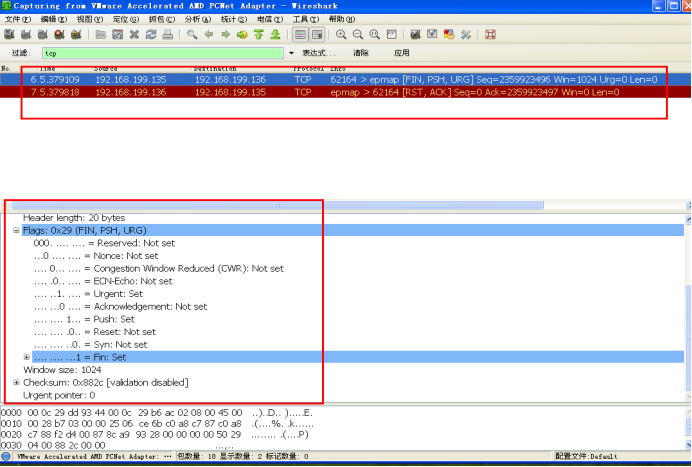The width and height of the screenshot is (692, 467).
Task: Restart the running capture icon
Action: 76,34
